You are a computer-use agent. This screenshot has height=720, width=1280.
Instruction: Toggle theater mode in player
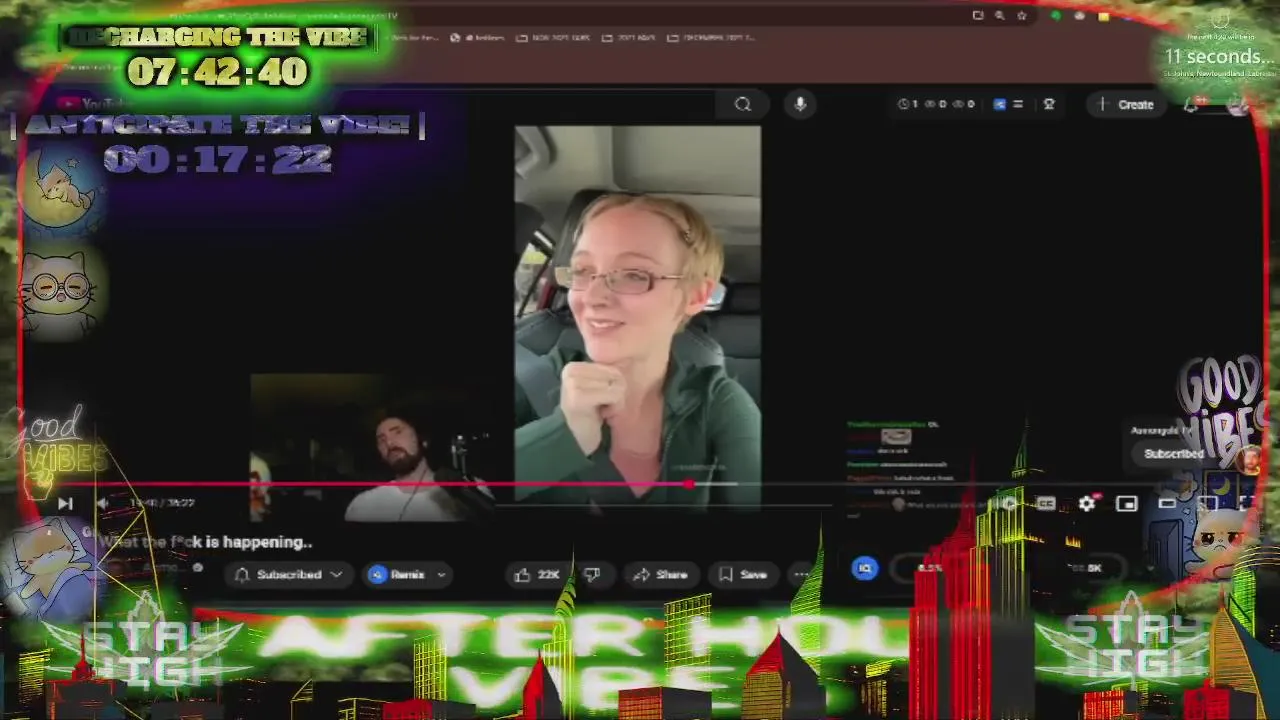pyautogui.click(x=1167, y=504)
